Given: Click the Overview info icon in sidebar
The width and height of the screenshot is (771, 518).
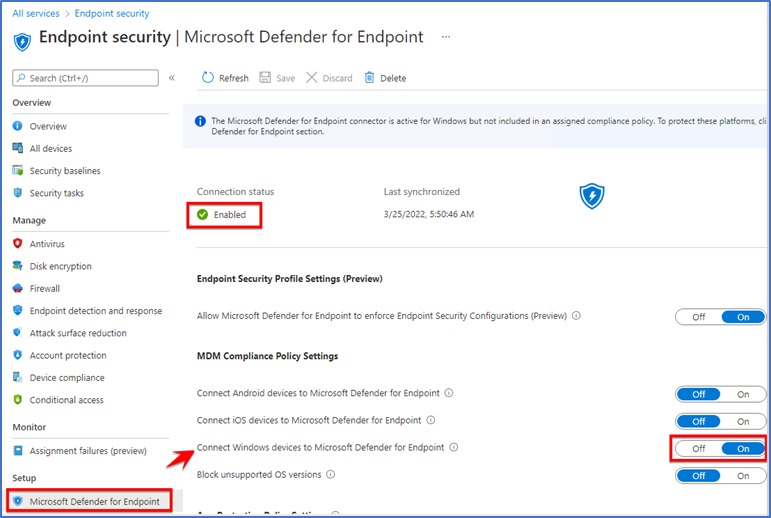Looking at the screenshot, I should [x=18, y=126].
